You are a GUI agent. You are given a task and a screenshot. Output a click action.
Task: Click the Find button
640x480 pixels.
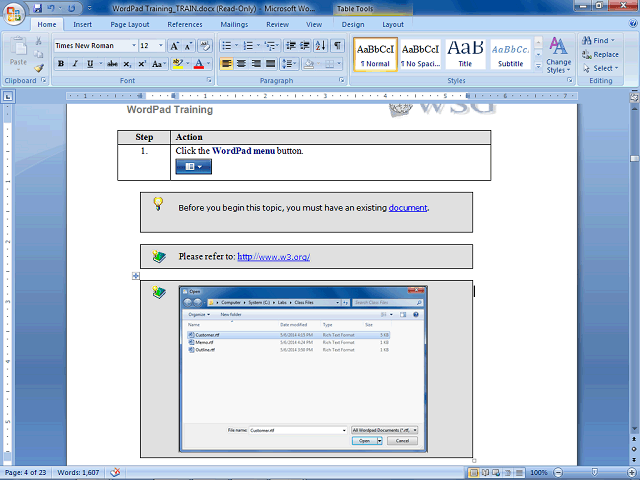tap(598, 40)
